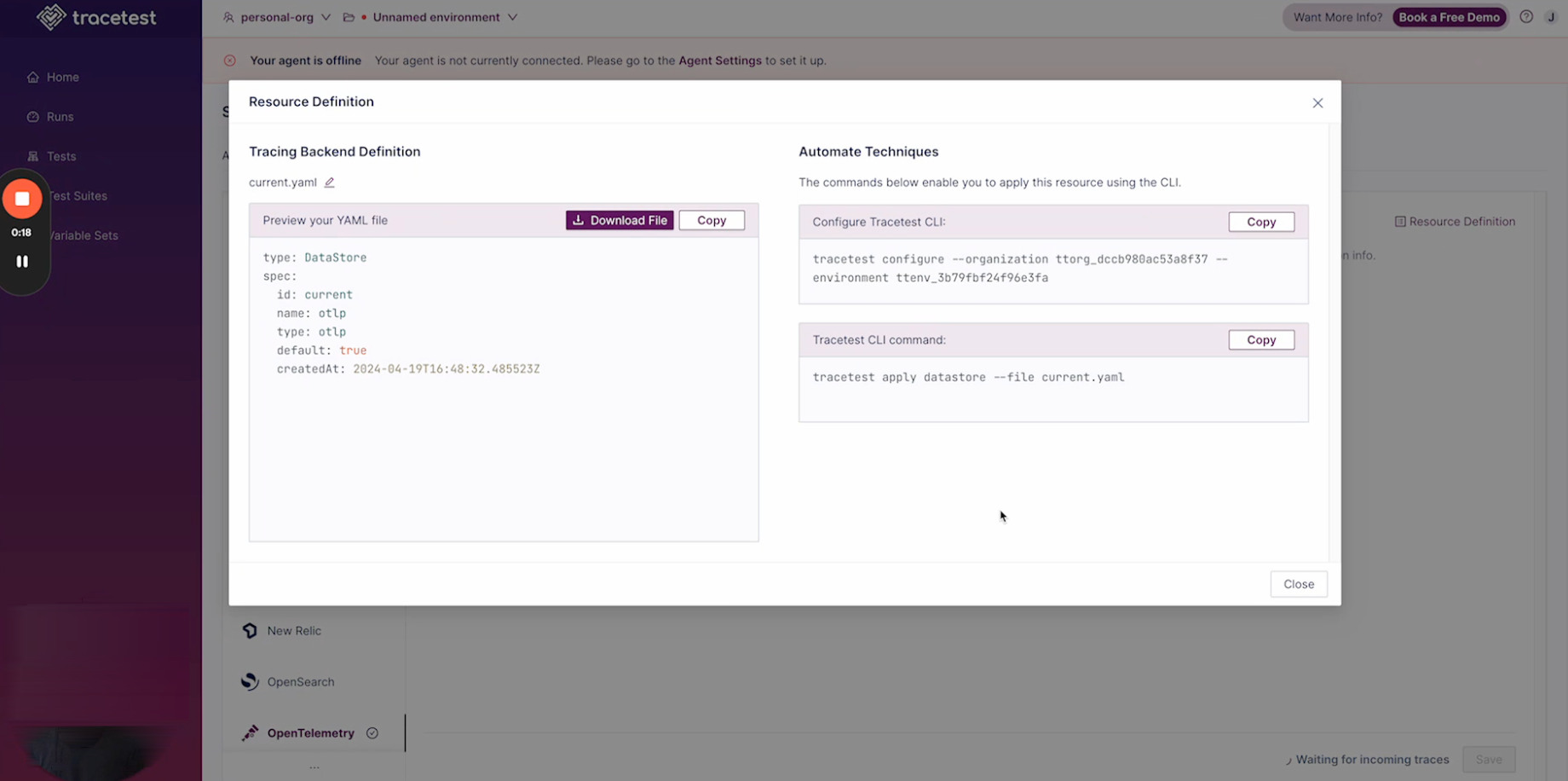Click the offline agent error icon

click(x=230, y=61)
